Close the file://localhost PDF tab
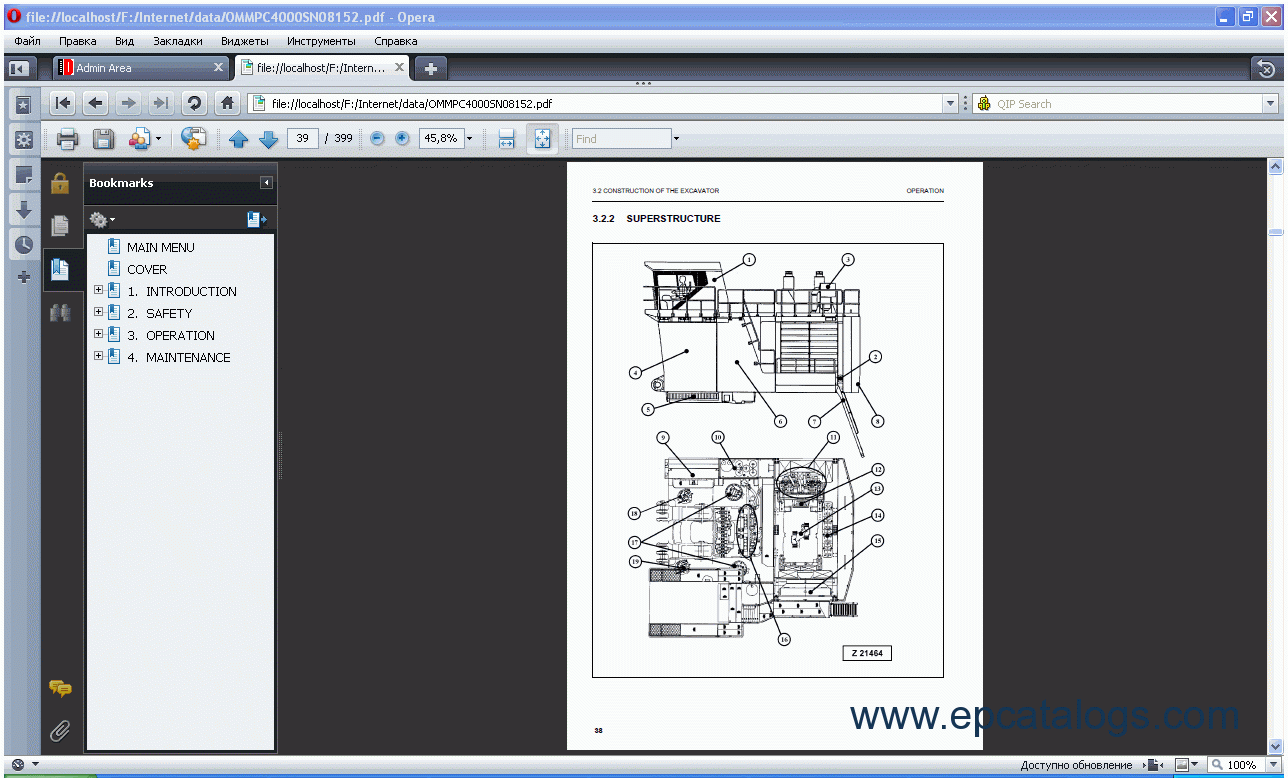Screen dimensions: 1288x778 (400, 67)
